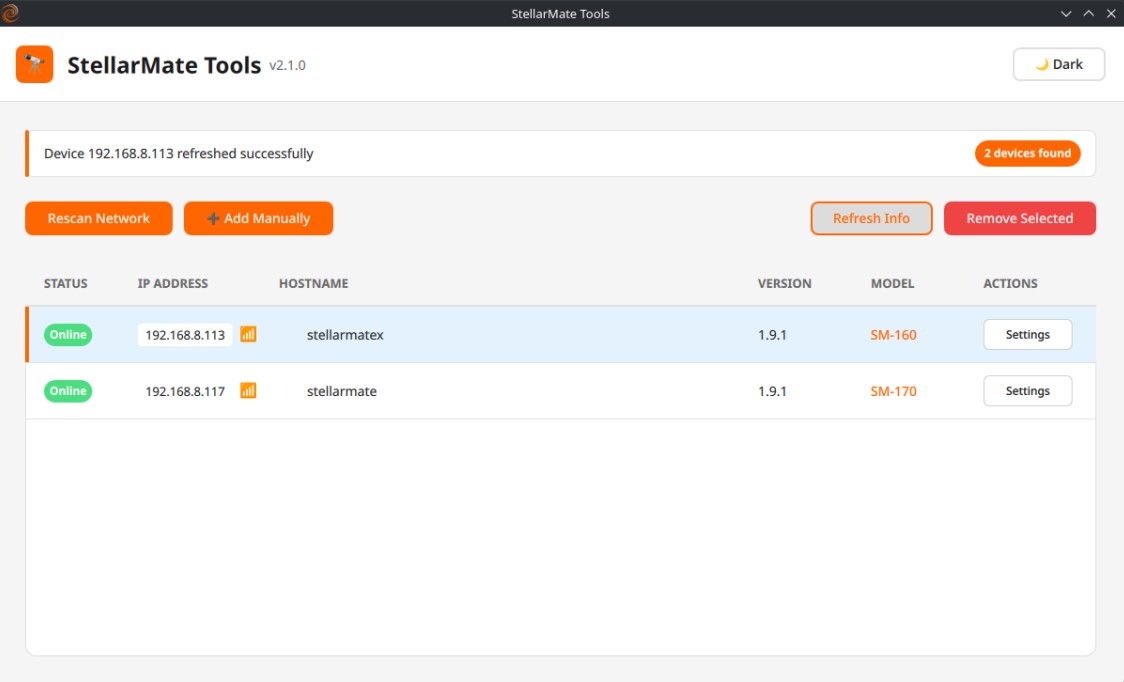Image resolution: width=1124 pixels, height=682 pixels.
Task: Click Wi-Fi signal icon for 192.168.8.117
Action: (x=248, y=391)
